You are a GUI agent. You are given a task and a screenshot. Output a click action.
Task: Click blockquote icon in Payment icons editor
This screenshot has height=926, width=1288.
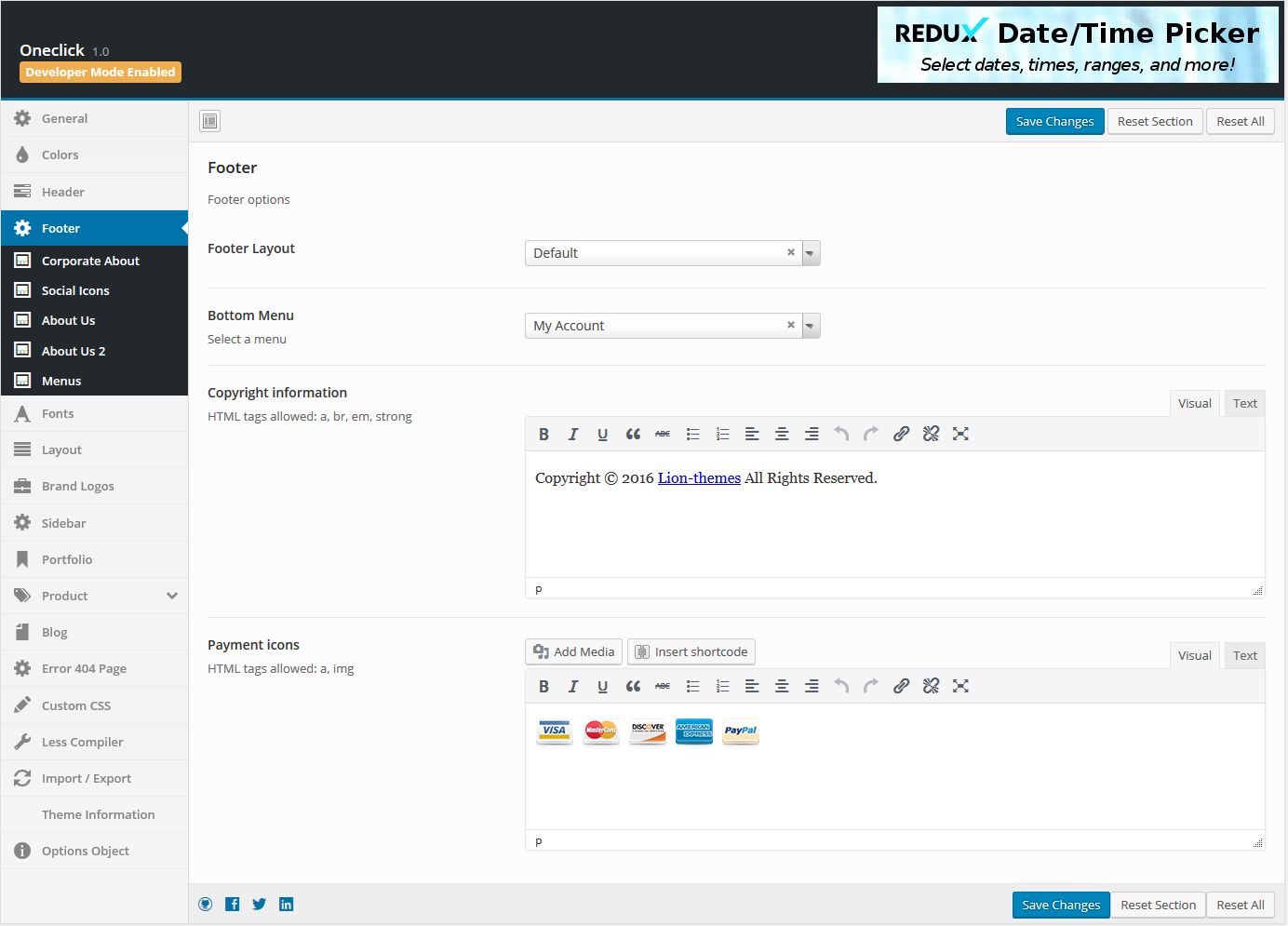tap(633, 686)
